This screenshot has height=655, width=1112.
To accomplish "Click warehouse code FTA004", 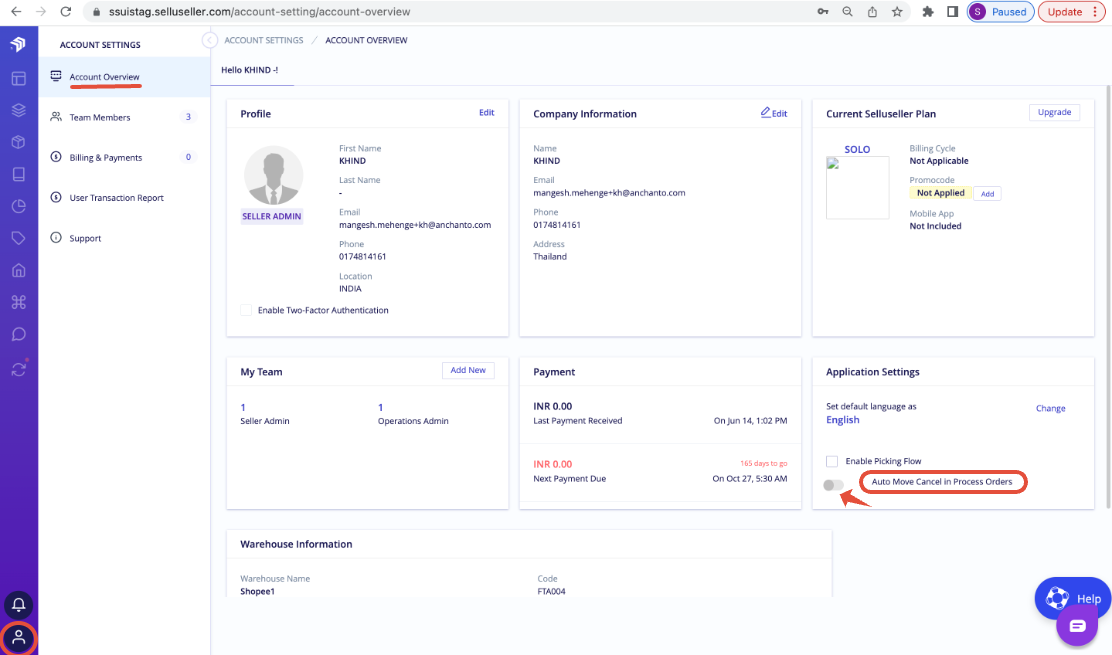I will pyautogui.click(x=552, y=591).
